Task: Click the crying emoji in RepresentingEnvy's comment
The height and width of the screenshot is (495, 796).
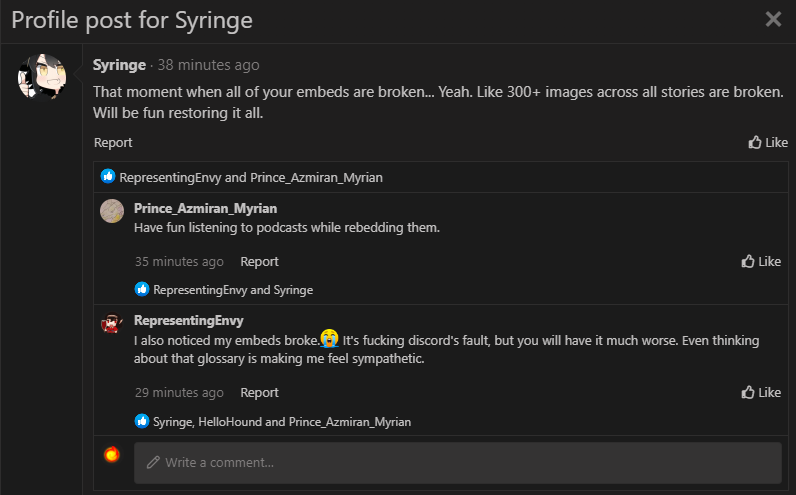Action: [x=329, y=340]
